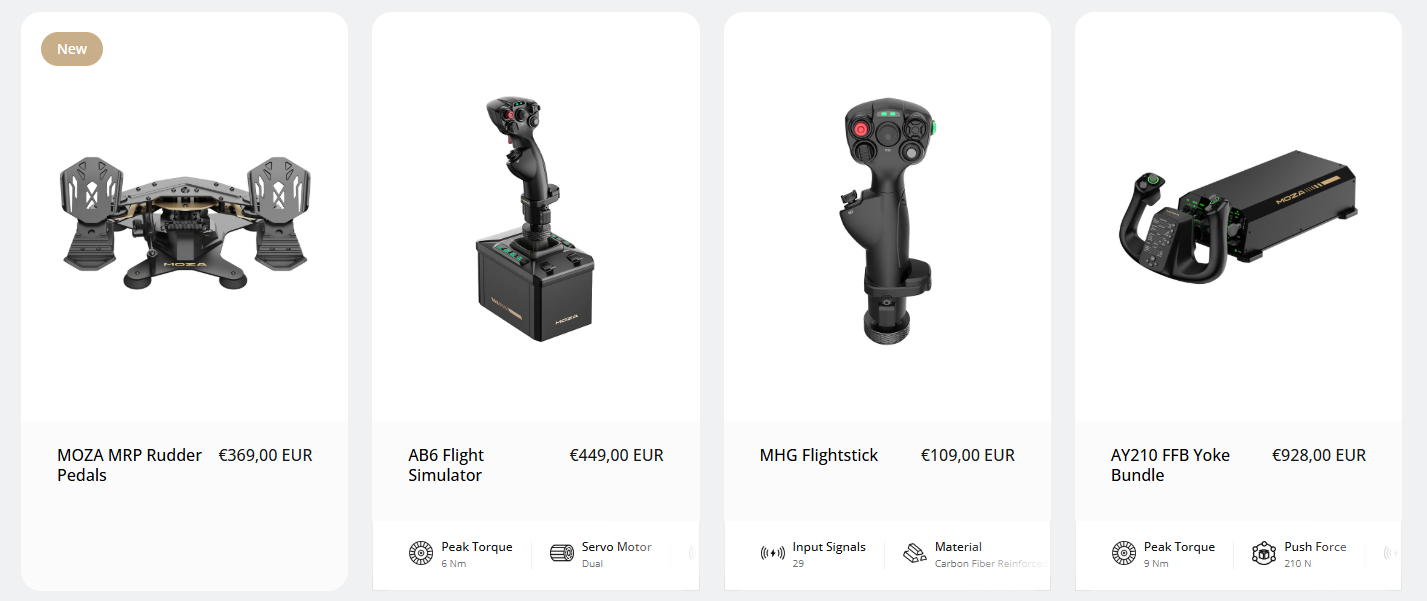The width and height of the screenshot is (1427, 601).
Task: Click the Input Signals icon under MHG Flightstick
Action: click(772, 553)
